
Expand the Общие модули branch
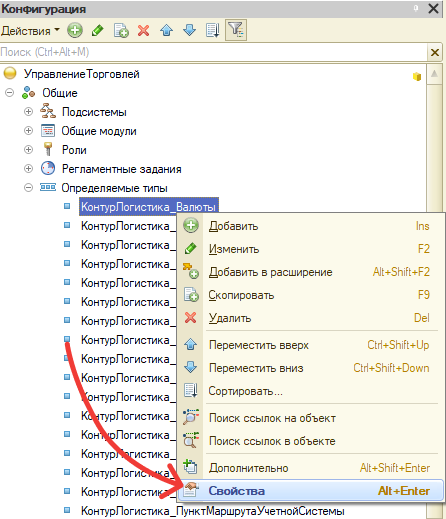[x=29, y=130]
